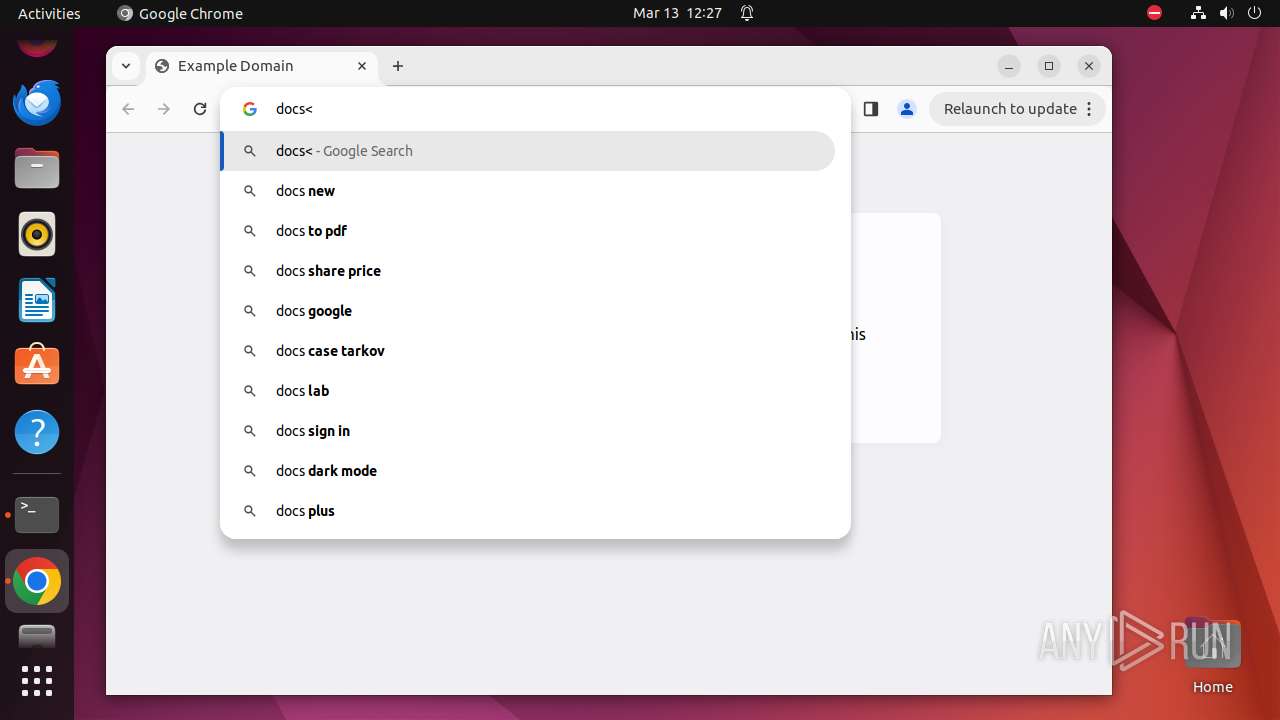Choose the 'docs sign in' suggestion
Image resolution: width=1280 pixels, height=720 pixels.
tap(528, 431)
